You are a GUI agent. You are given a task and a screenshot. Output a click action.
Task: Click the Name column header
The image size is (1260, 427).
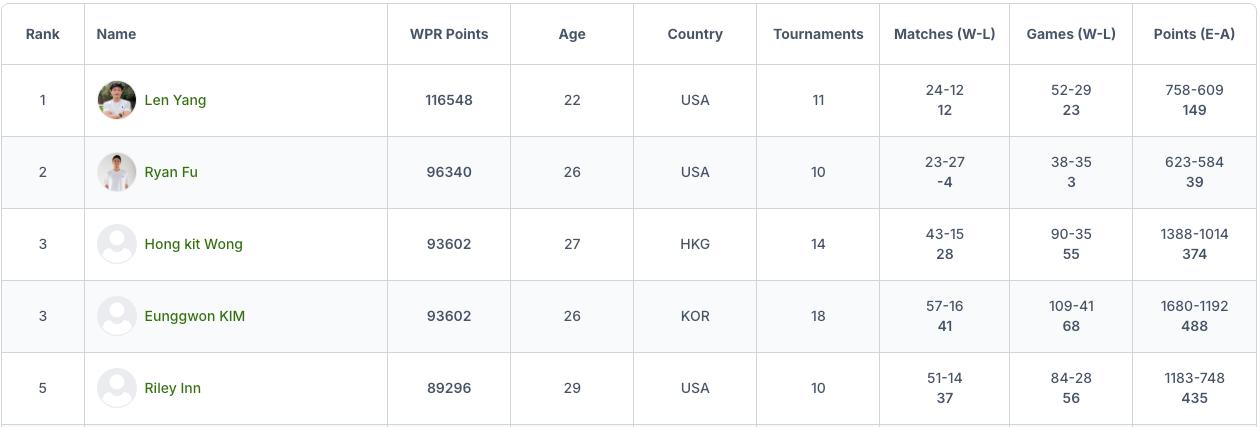click(x=116, y=34)
